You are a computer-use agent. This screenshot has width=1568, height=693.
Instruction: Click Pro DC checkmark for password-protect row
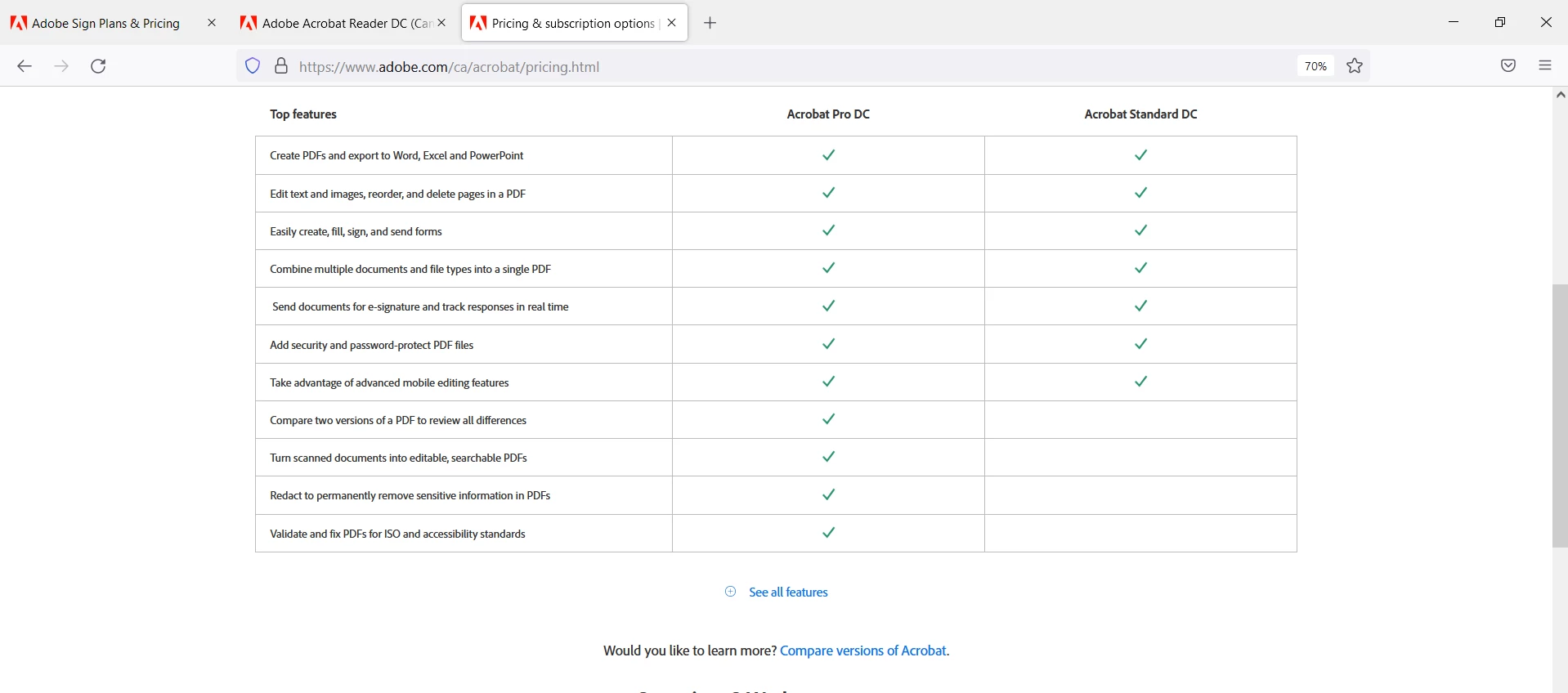[x=828, y=344]
